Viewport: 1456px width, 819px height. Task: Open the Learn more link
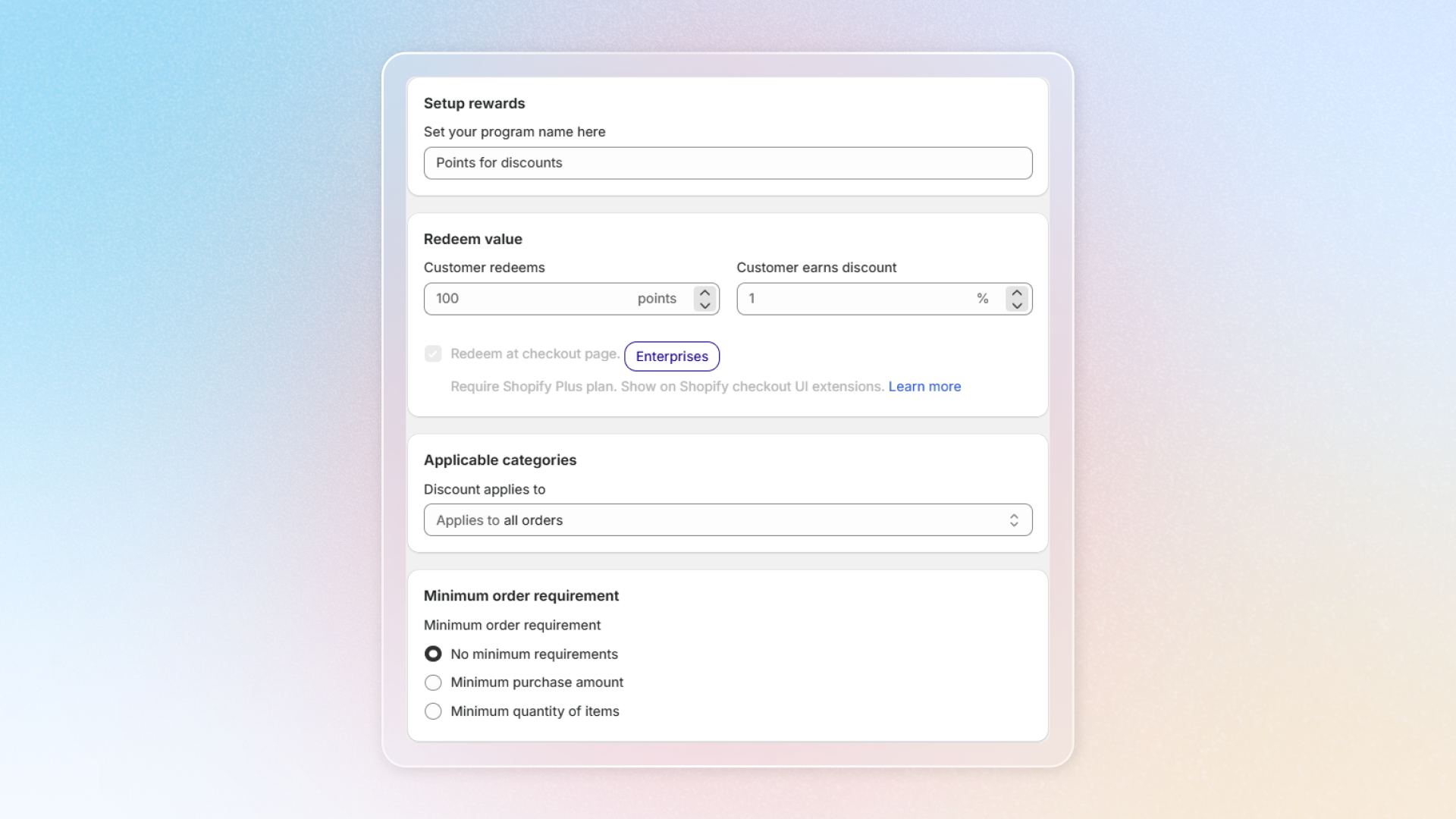(924, 387)
